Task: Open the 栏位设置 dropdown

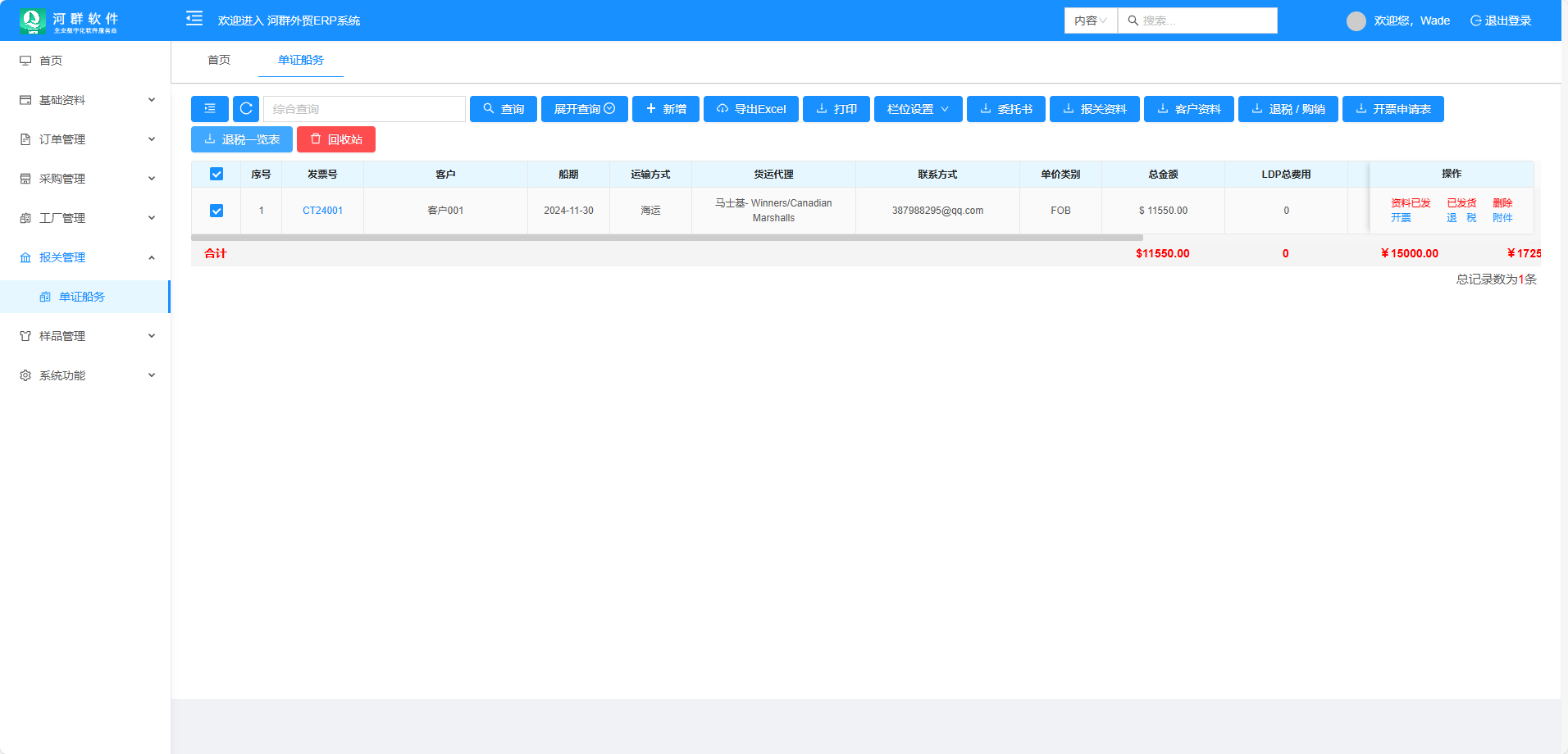Action: [918, 109]
